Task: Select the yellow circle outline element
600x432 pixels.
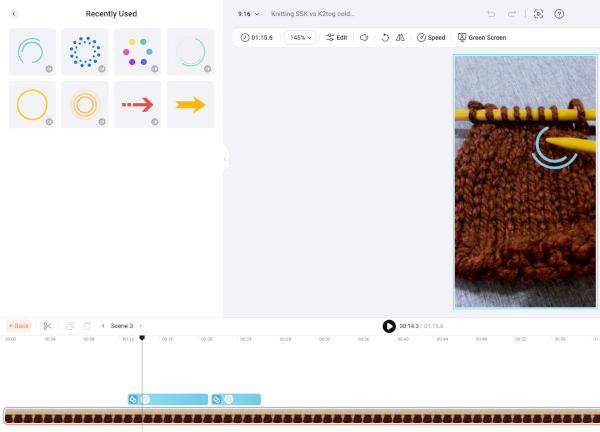Action: [32, 104]
